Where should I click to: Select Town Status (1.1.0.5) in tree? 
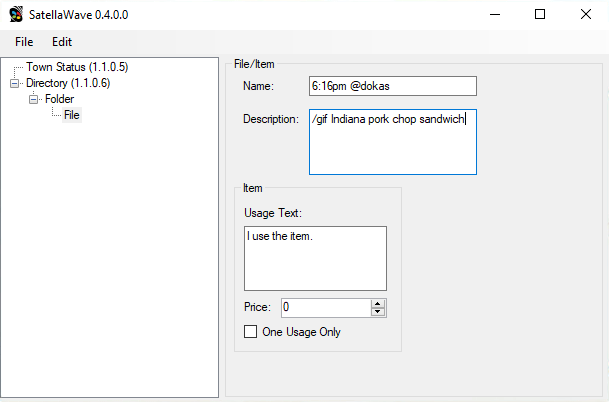pos(77,67)
